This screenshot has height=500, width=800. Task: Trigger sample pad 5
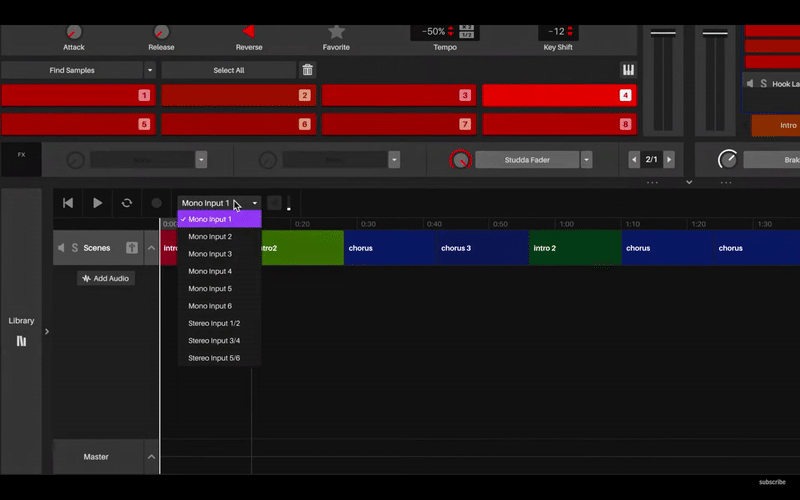point(79,124)
